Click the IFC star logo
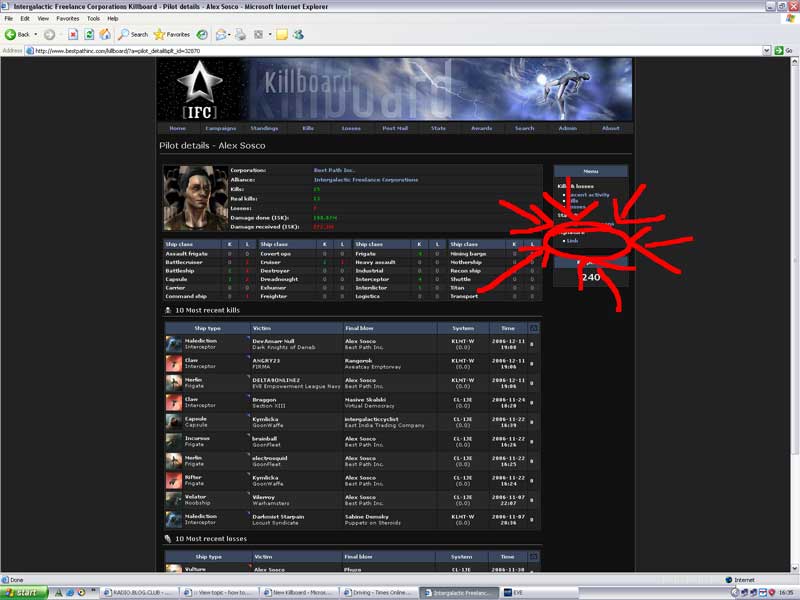The width and height of the screenshot is (800, 600). (199, 89)
